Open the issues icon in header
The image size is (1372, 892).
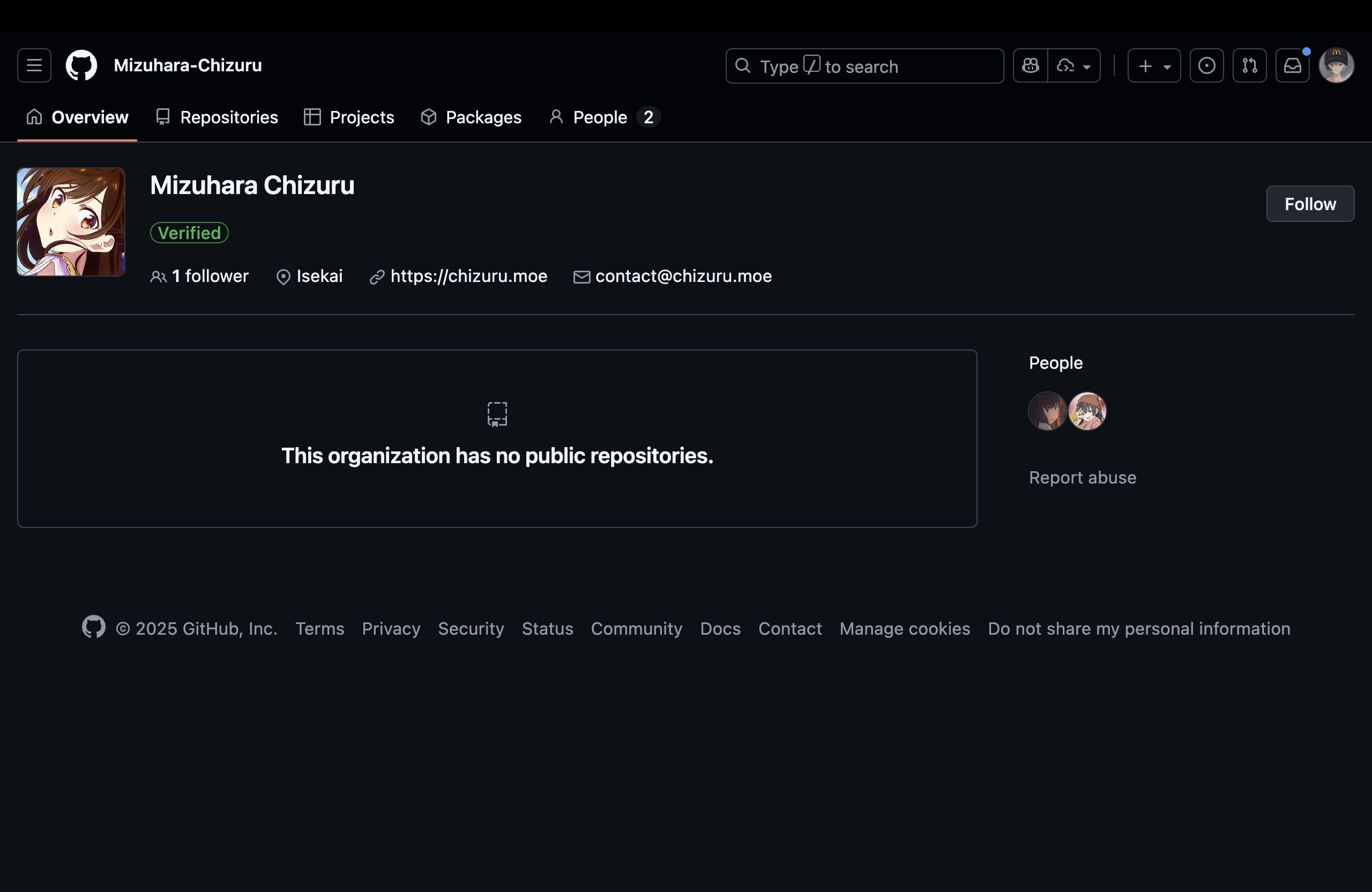click(x=1206, y=66)
